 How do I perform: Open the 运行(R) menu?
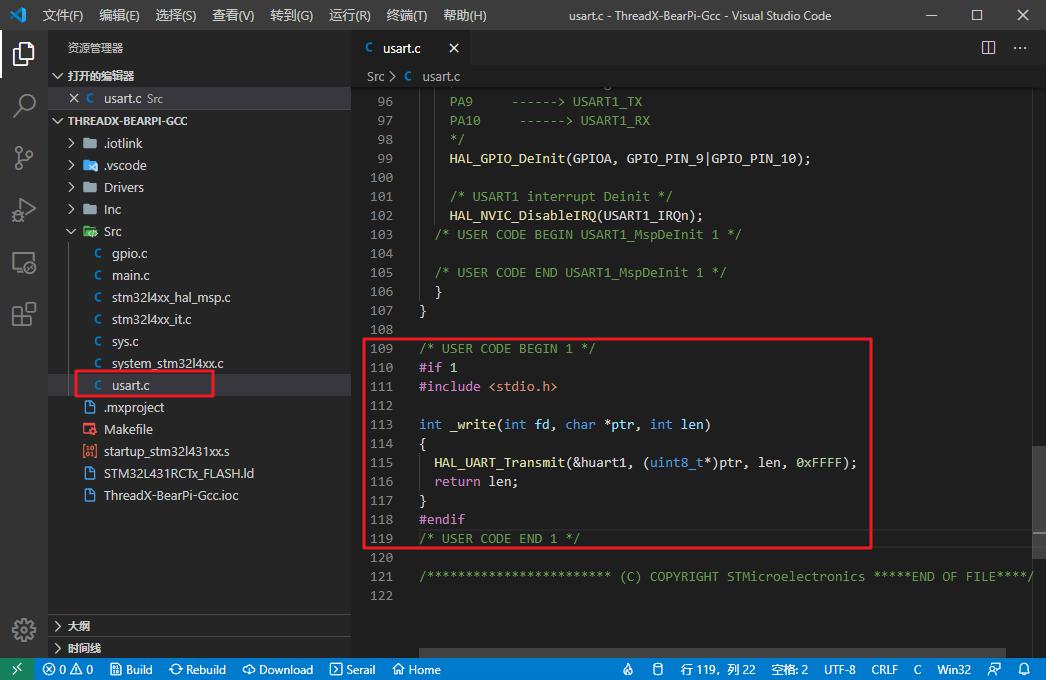[350, 15]
